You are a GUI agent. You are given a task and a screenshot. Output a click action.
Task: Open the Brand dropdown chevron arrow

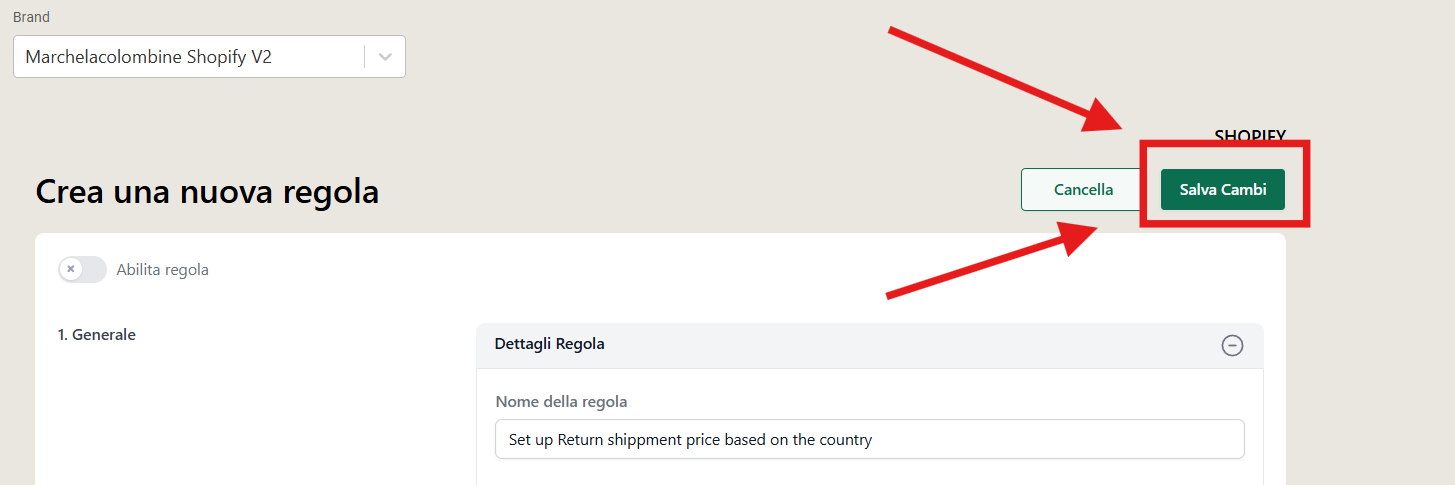click(385, 57)
